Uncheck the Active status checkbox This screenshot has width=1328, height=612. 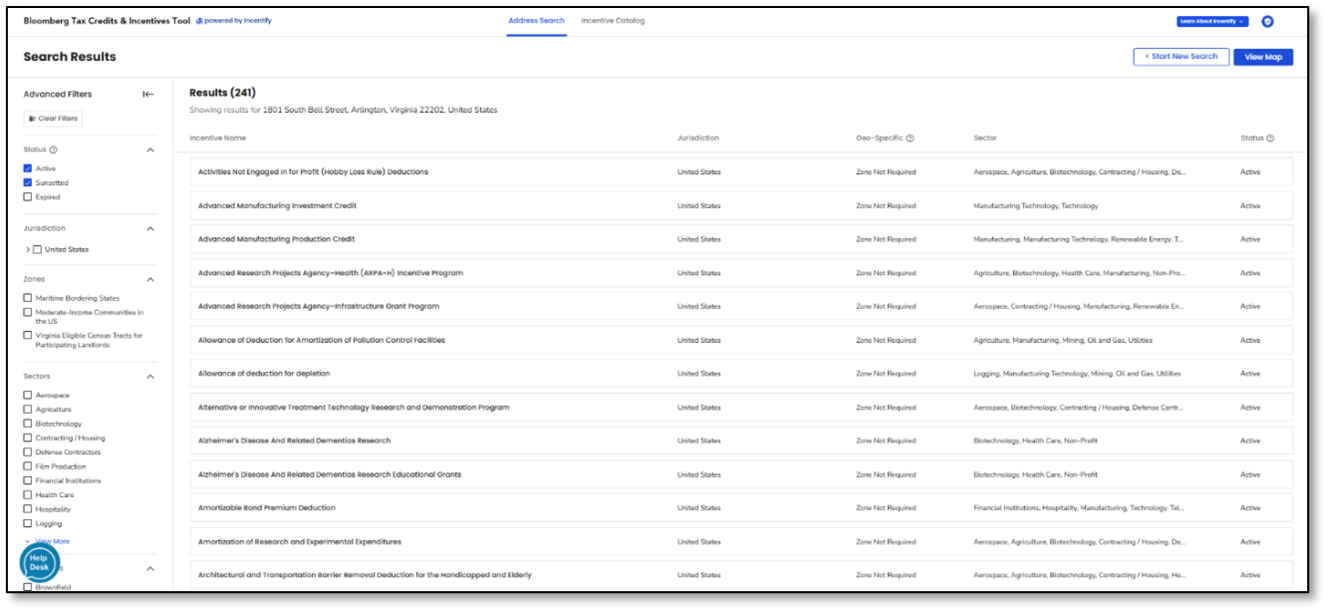pyautogui.click(x=28, y=169)
